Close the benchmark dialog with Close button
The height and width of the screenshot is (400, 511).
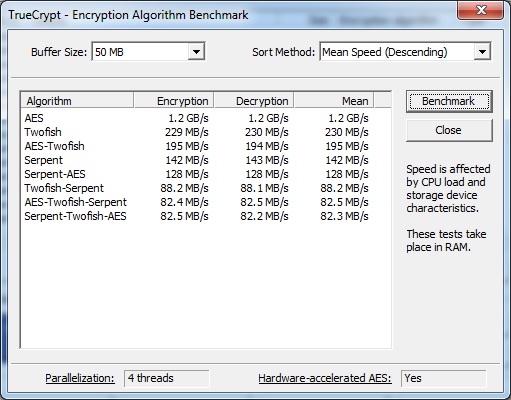[x=449, y=130]
